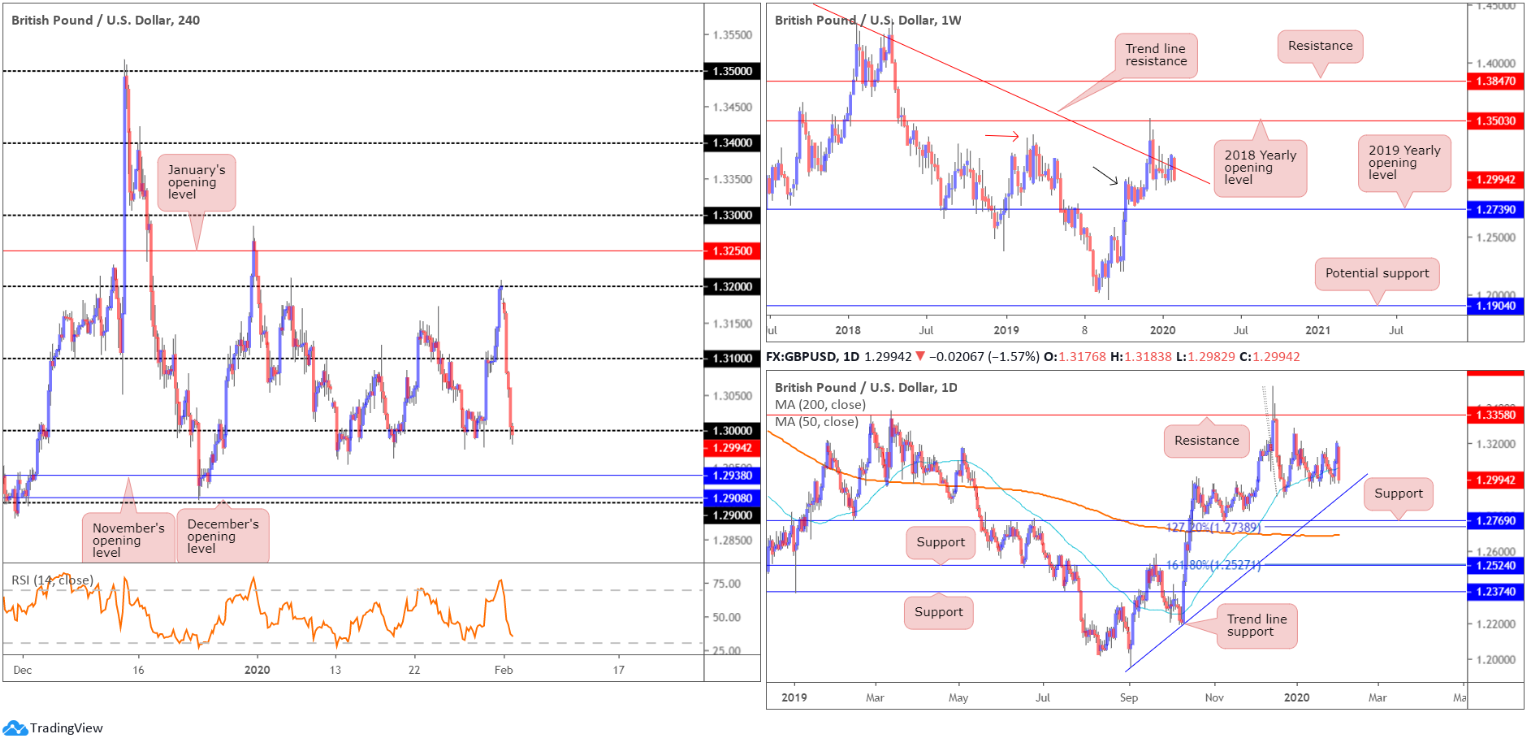Click the 2019 Yearly opening level callout
This screenshot has width=1526, height=737.
pyautogui.click(x=1404, y=164)
